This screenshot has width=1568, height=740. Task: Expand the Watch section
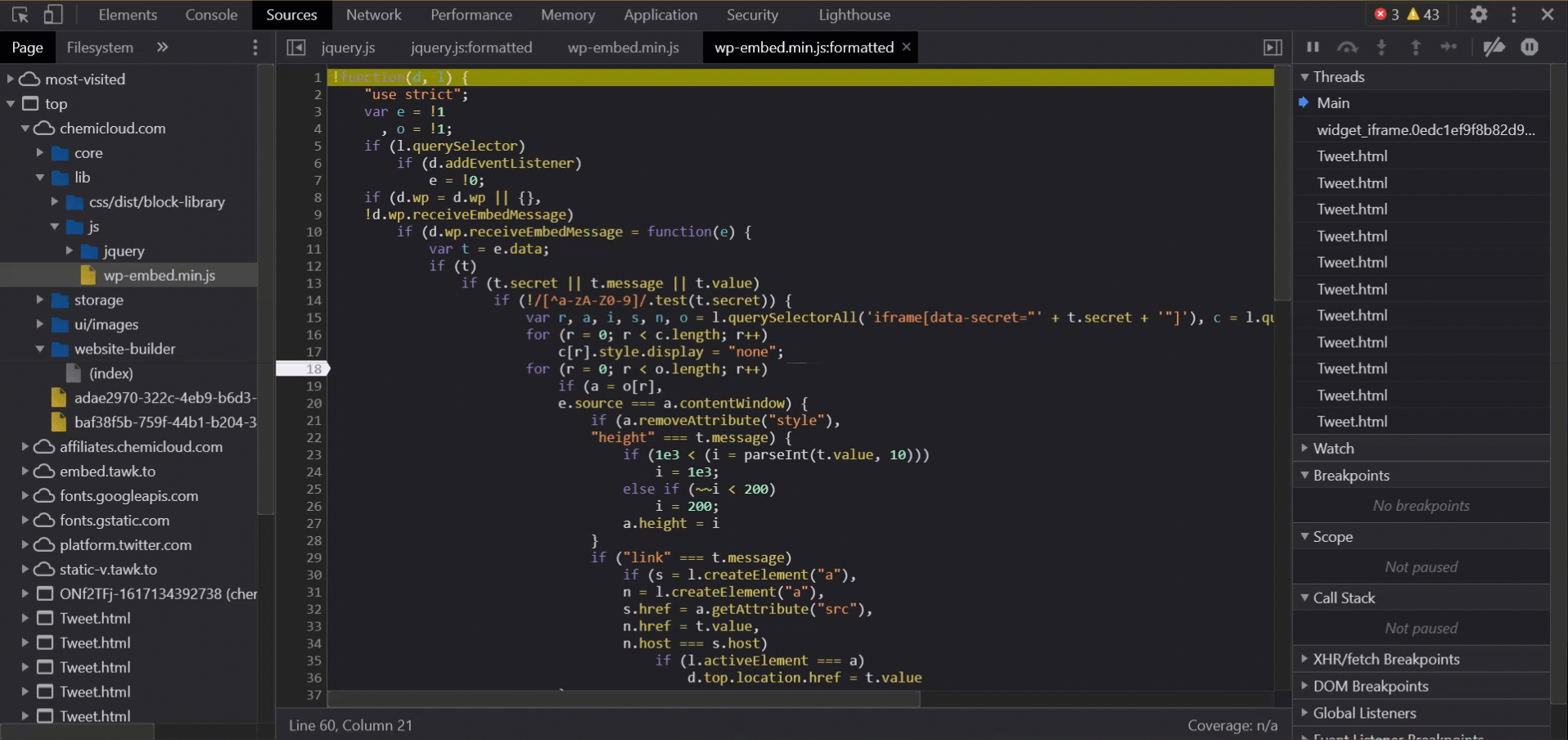(x=1305, y=448)
